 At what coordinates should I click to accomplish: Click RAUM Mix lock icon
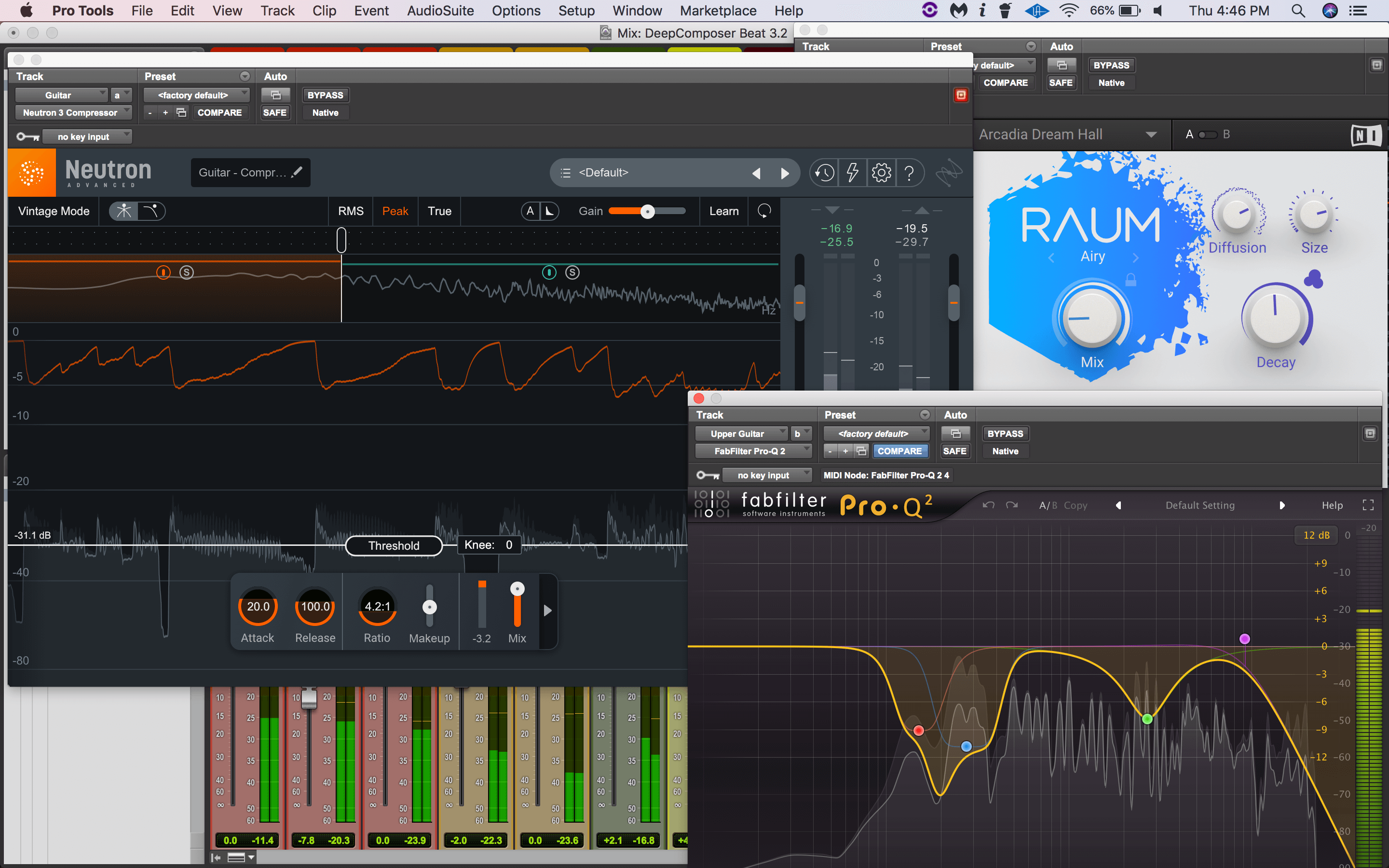(x=1130, y=280)
